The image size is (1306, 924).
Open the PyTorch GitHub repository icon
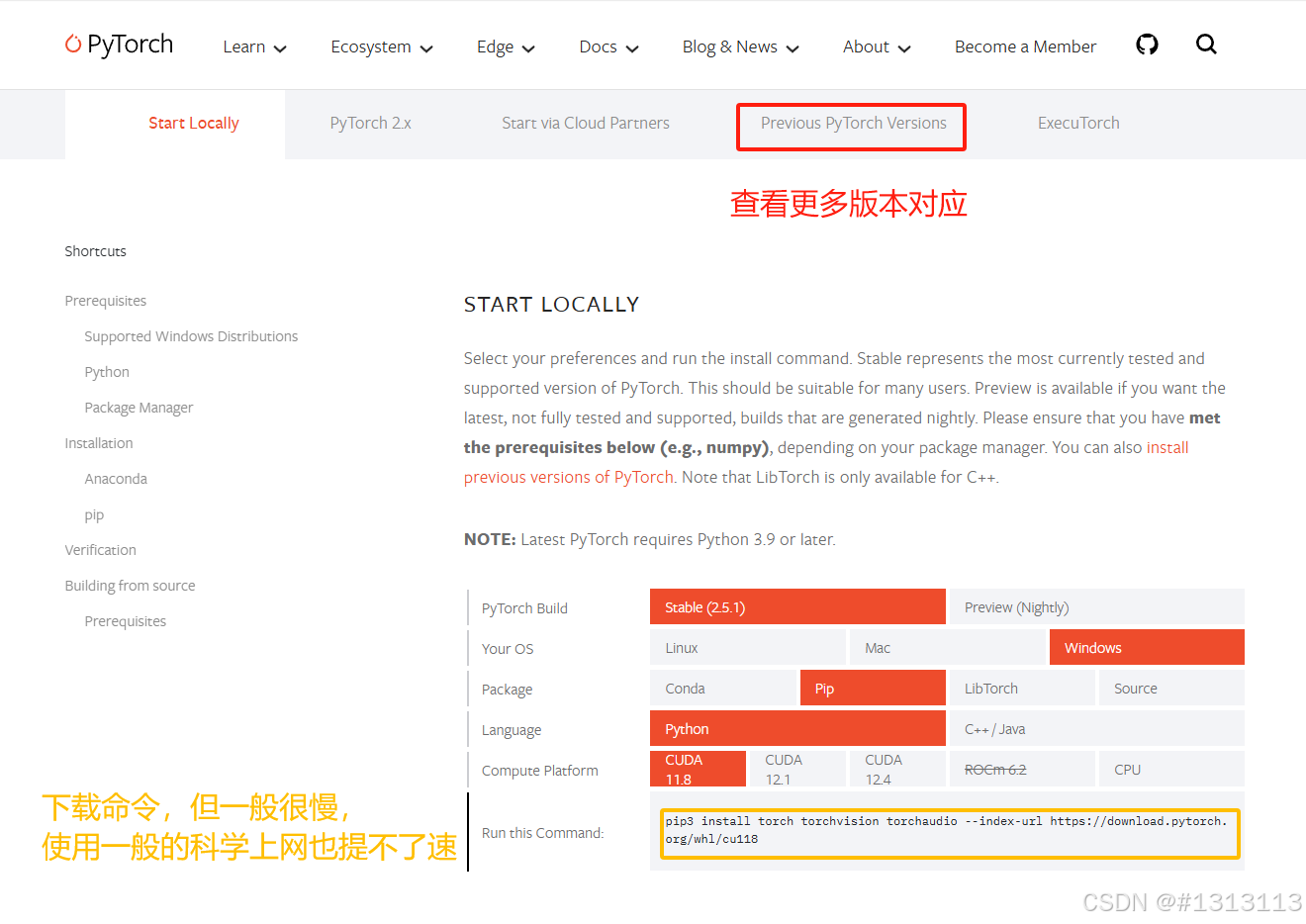tap(1147, 45)
